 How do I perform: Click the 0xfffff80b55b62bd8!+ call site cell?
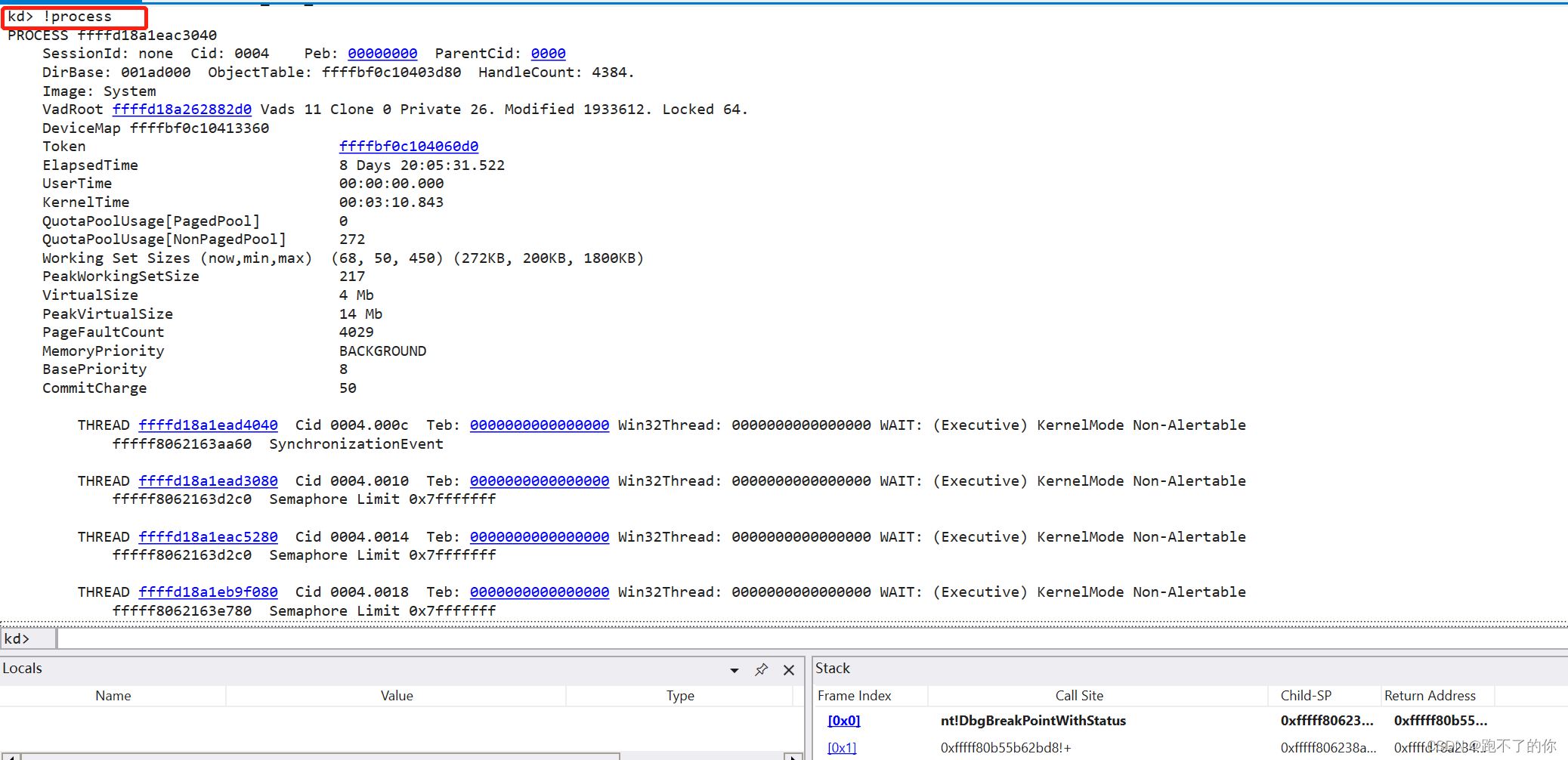(1006, 748)
